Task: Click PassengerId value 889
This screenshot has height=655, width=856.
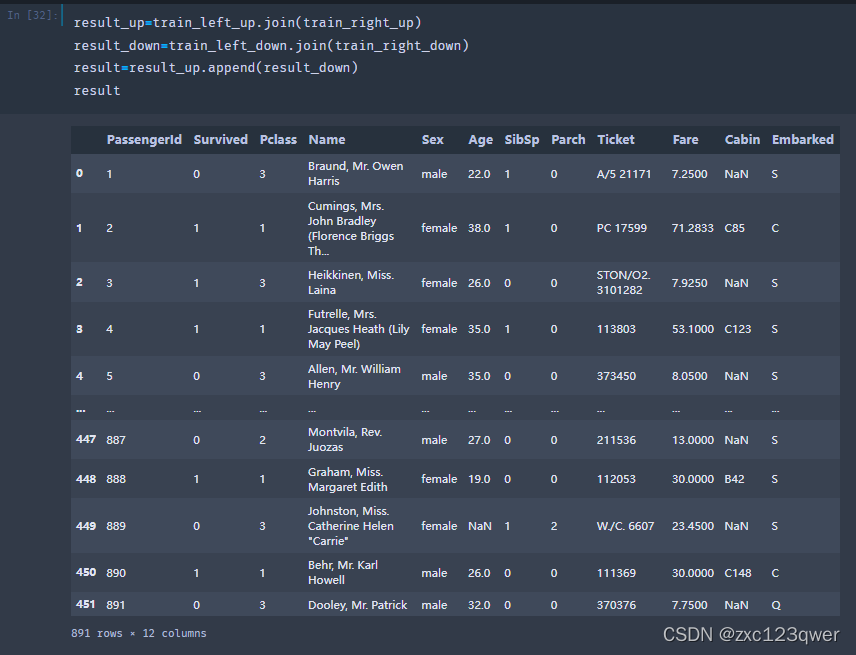Action: [x=116, y=526]
